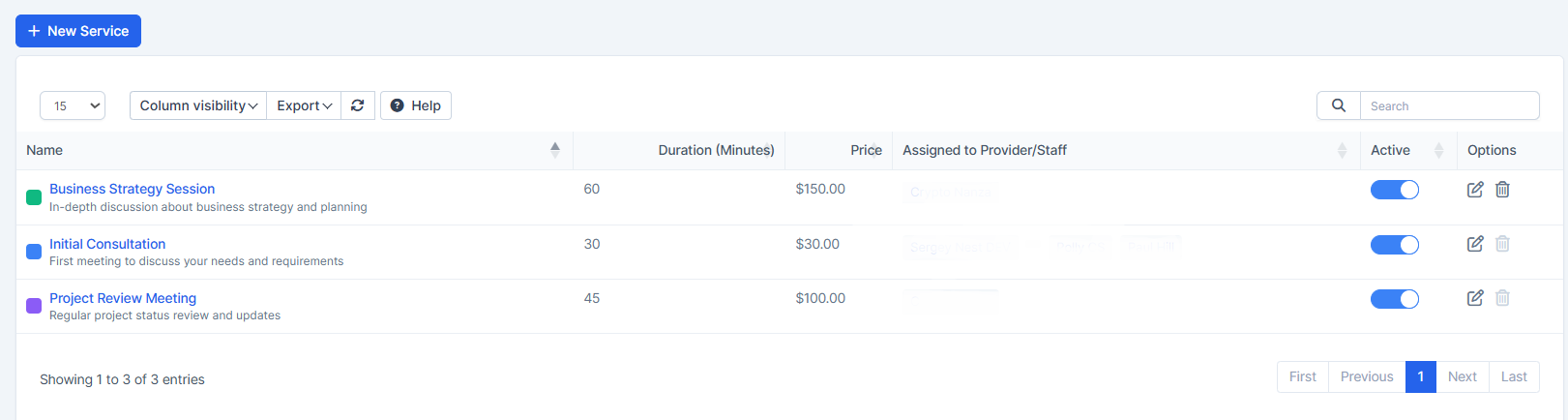1568x420 pixels.
Task: Disable Business Strategy Session active toggle
Action: pyautogui.click(x=1394, y=190)
